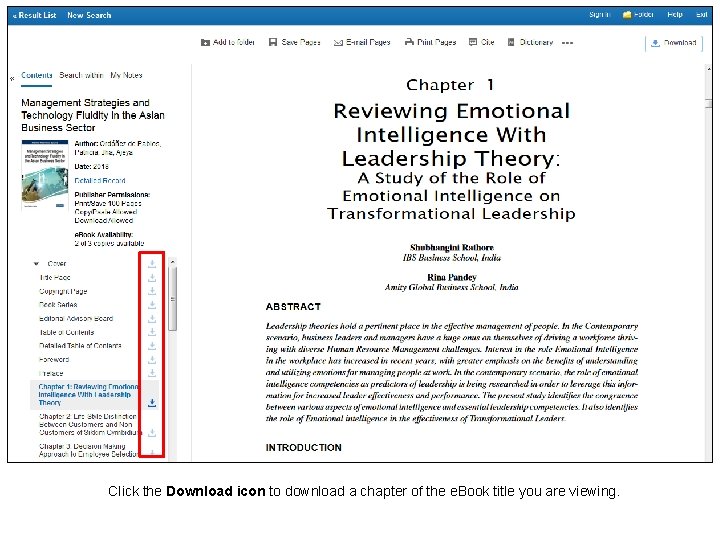The image size is (720, 540).
Task: Download Chapter 1 via its download icon
Action: tap(152, 403)
